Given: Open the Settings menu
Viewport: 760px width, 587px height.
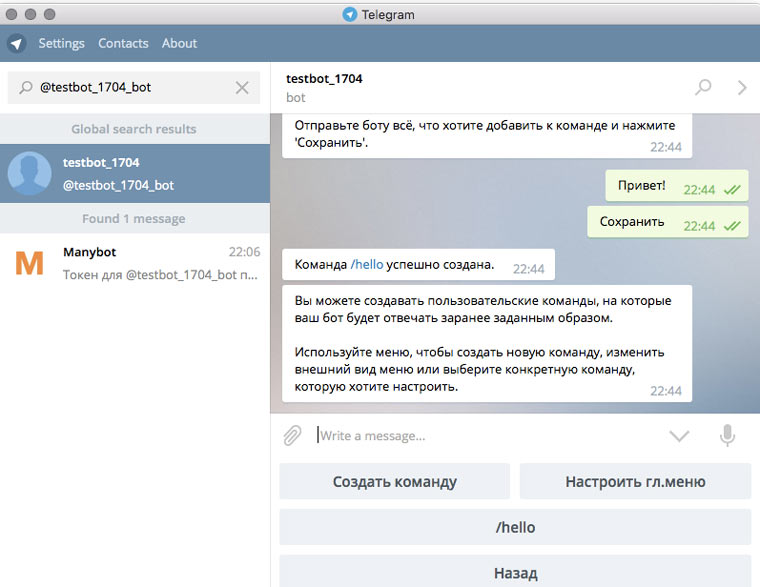Looking at the screenshot, I should pyautogui.click(x=61, y=44).
